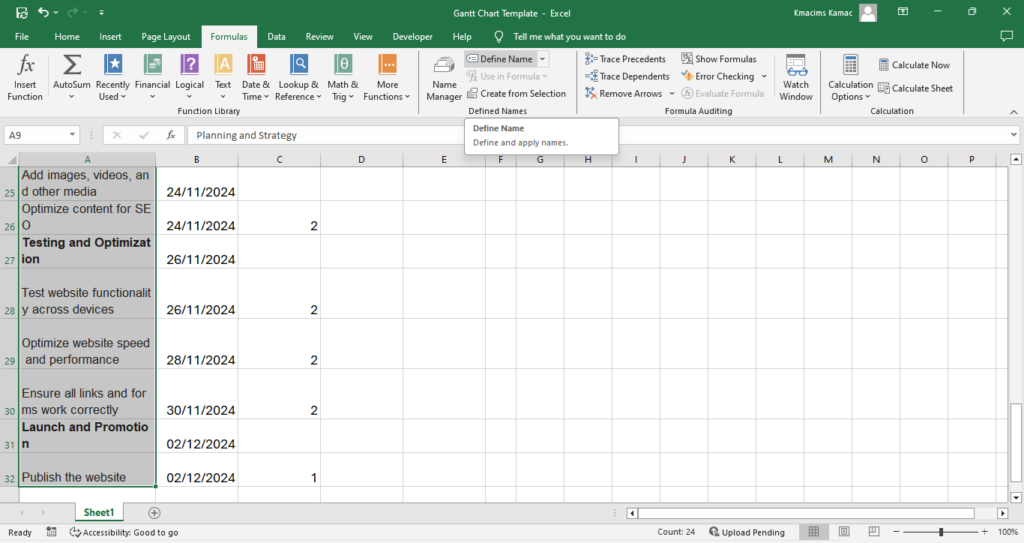This screenshot has width=1024, height=543.
Task: Expand the Define Name dropdown arrow
Action: click(x=542, y=59)
